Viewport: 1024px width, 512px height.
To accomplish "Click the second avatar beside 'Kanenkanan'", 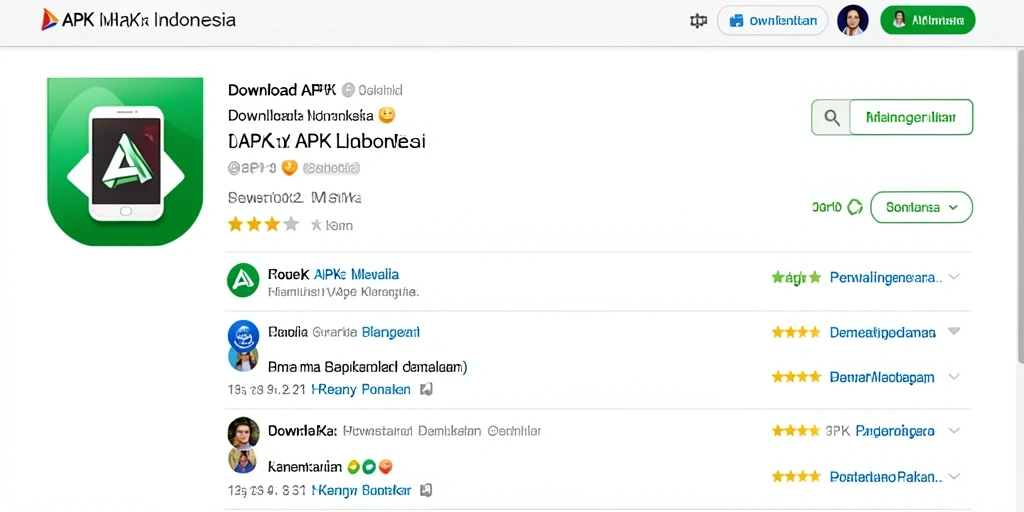I will pos(242,460).
